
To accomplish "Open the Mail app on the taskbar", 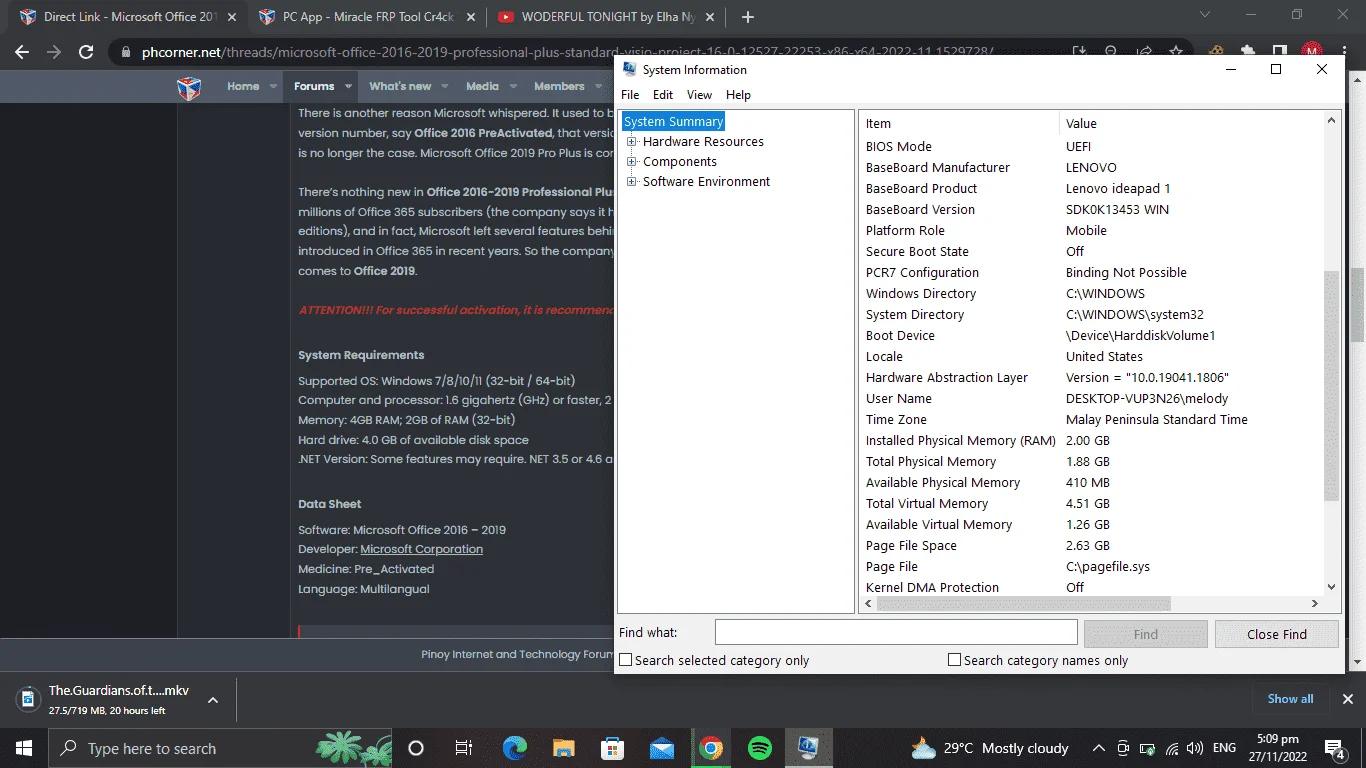I will pos(662,748).
